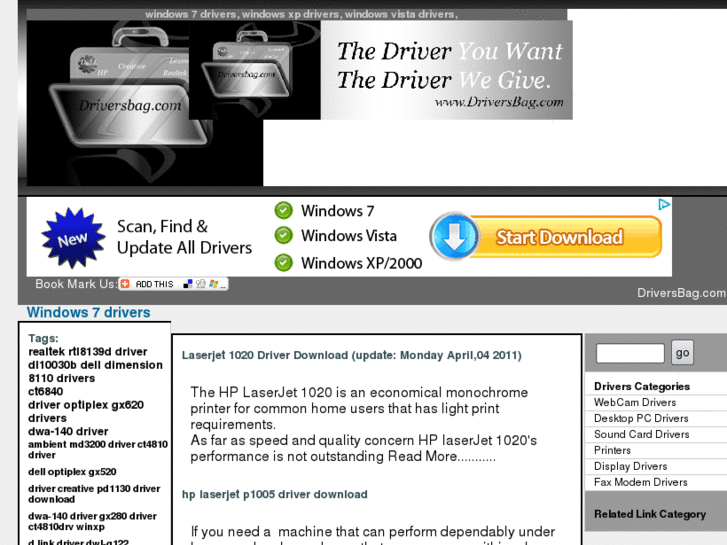
Task: Select the dwa-140 driver tag
Action: (x=68, y=431)
